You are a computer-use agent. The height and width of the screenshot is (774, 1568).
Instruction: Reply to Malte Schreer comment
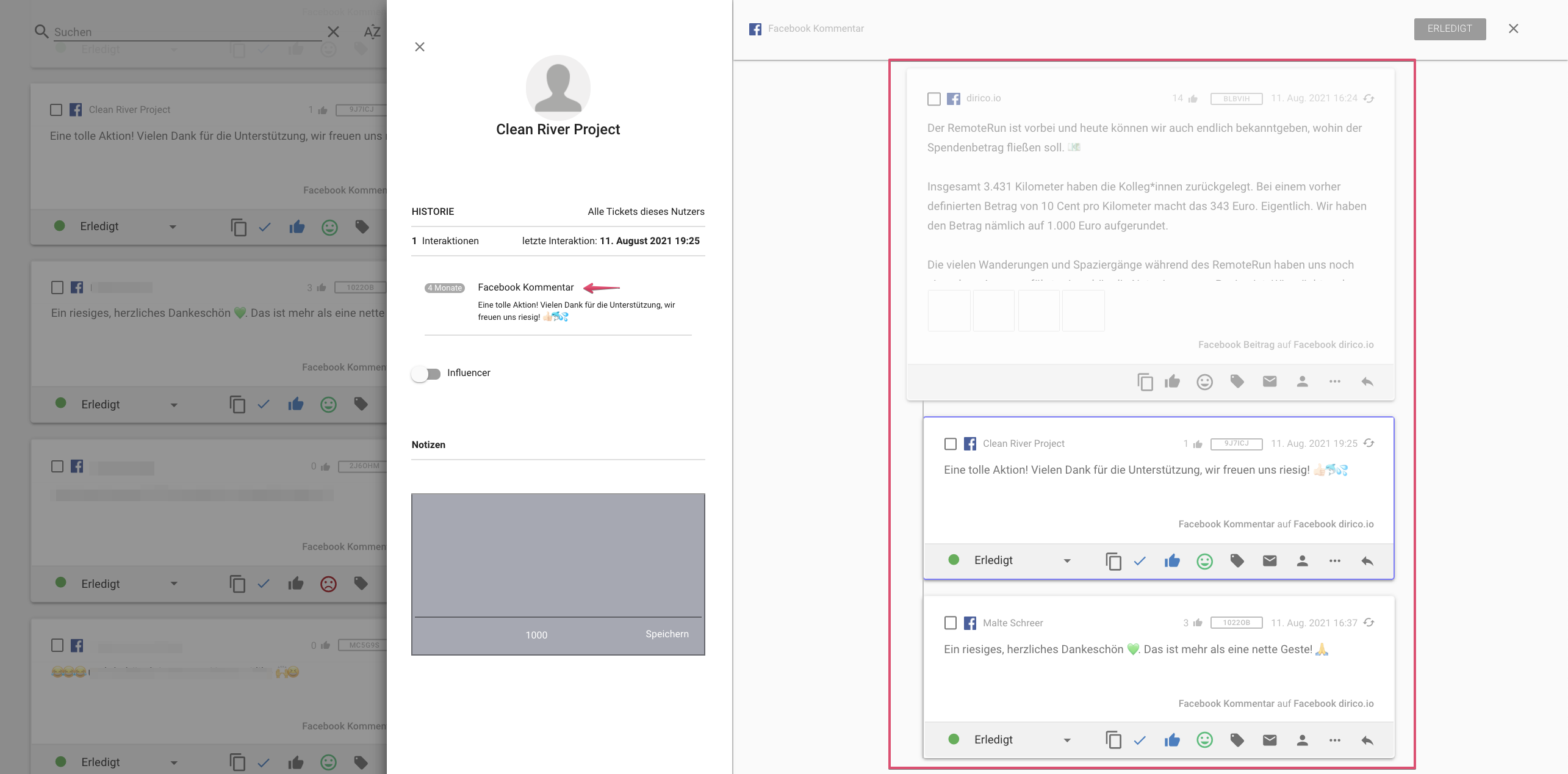click(1367, 740)
